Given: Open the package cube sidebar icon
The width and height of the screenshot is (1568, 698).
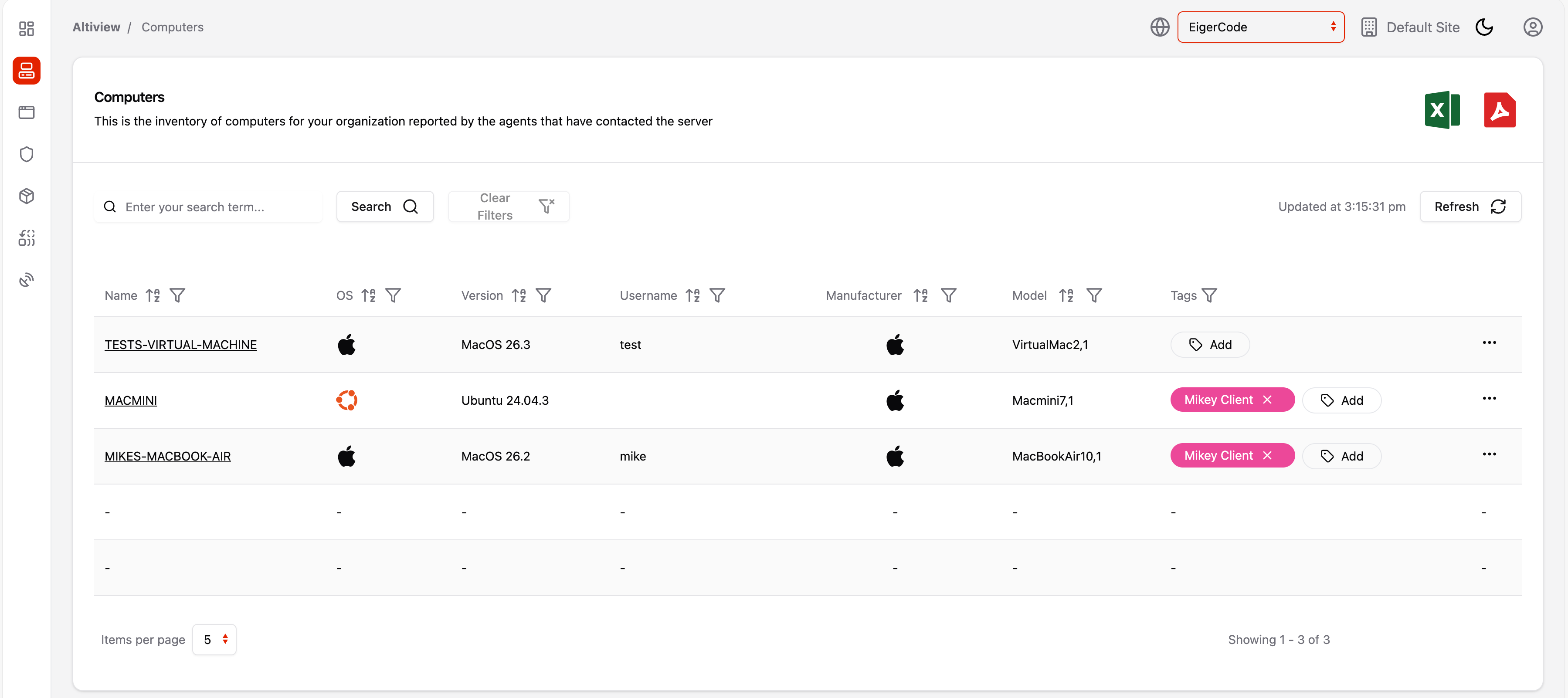Looking at the screenshot, I should pos(26,196).
